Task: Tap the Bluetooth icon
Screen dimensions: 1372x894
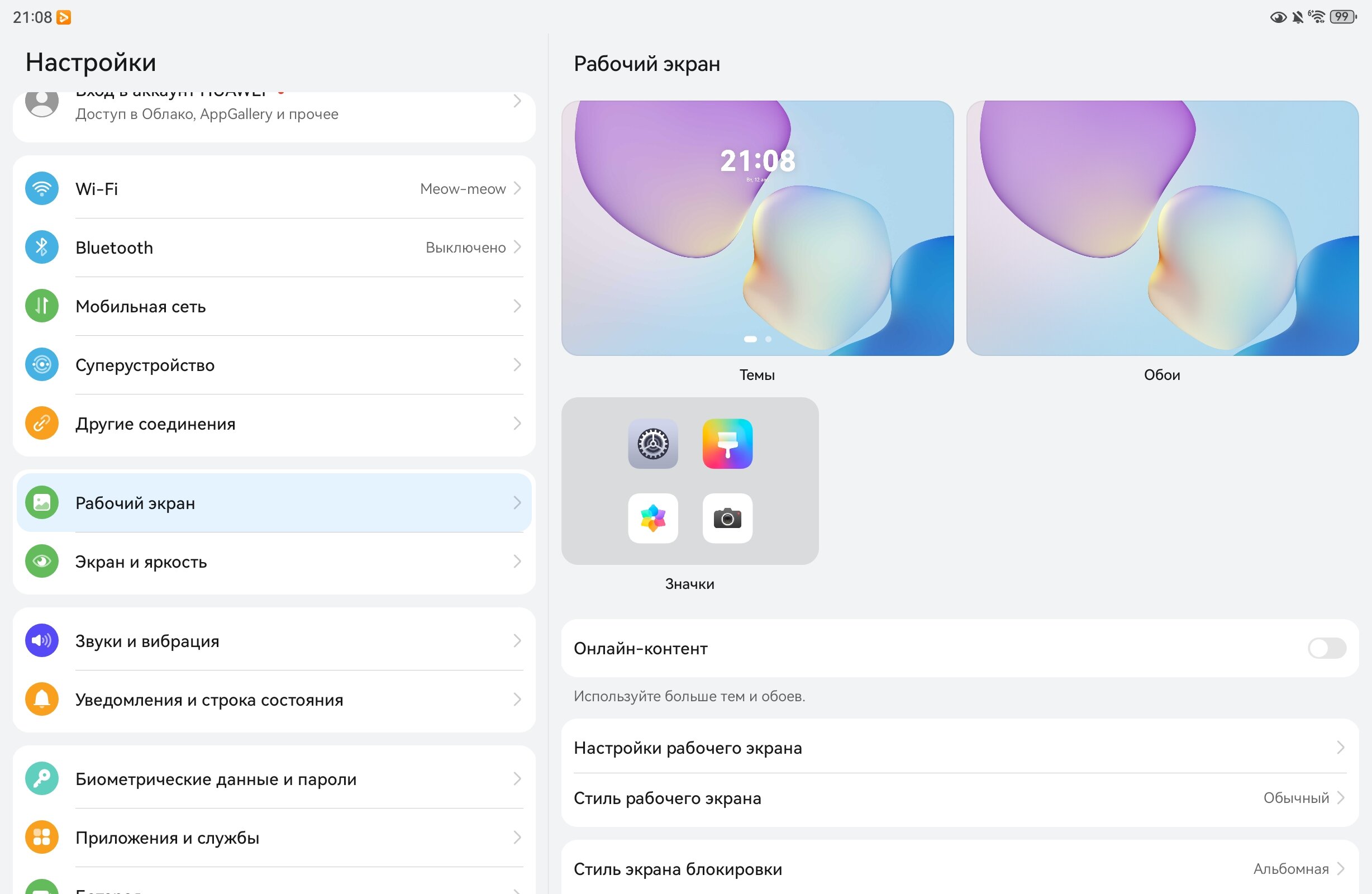Action: 41,248
